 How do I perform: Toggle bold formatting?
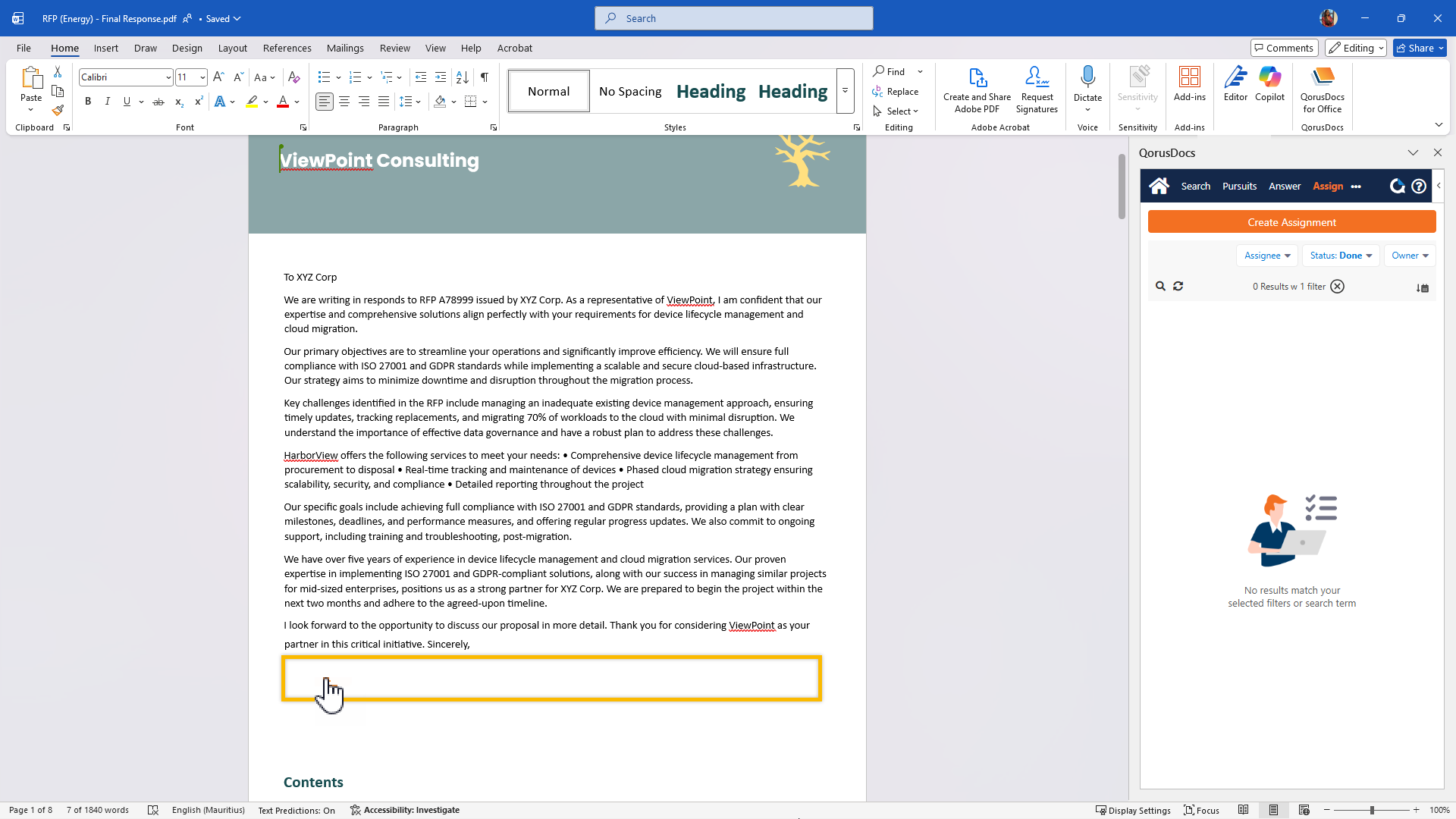click(88, 102)
